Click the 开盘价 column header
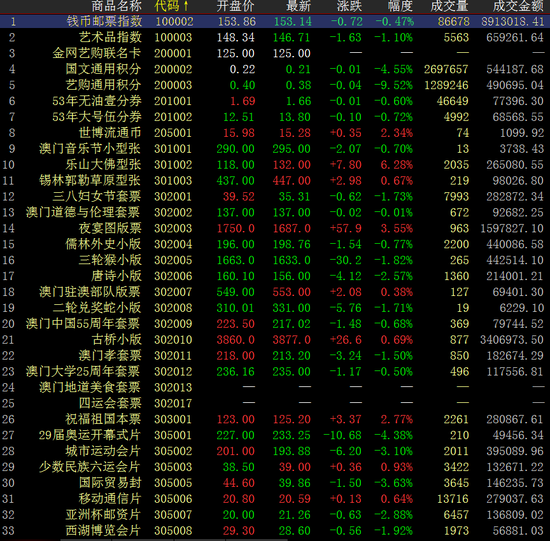 [x=235, y=6]
